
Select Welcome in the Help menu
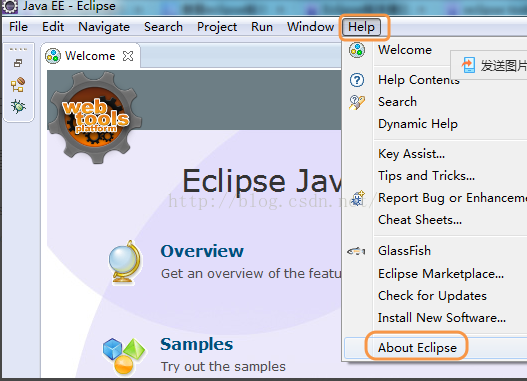[405, 50]
